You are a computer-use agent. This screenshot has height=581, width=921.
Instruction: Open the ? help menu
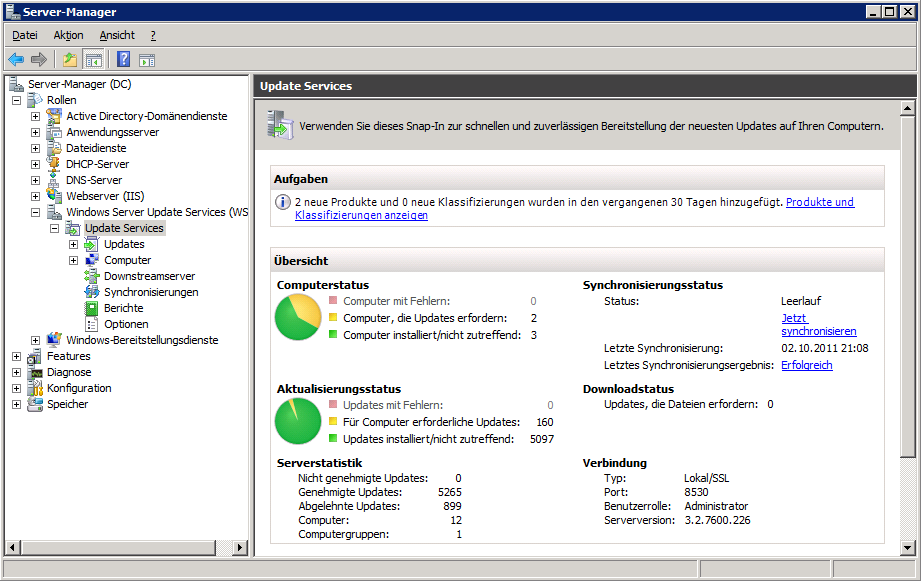tap(153, 35)
